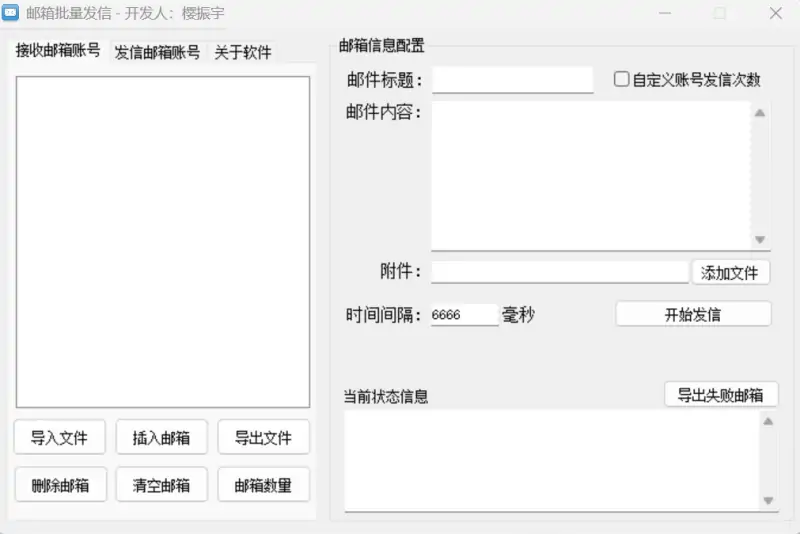Click the 附件 path field

[559, 272]
